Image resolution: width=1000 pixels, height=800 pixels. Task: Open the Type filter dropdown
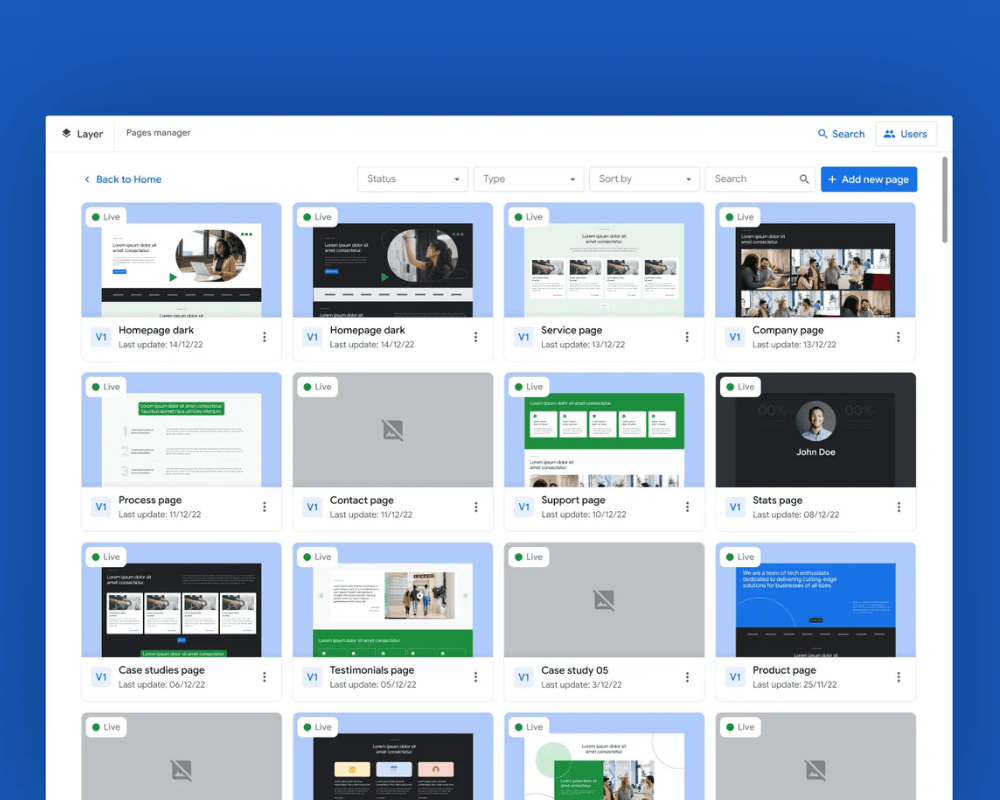pyautogui.click(x=529, y=179)
